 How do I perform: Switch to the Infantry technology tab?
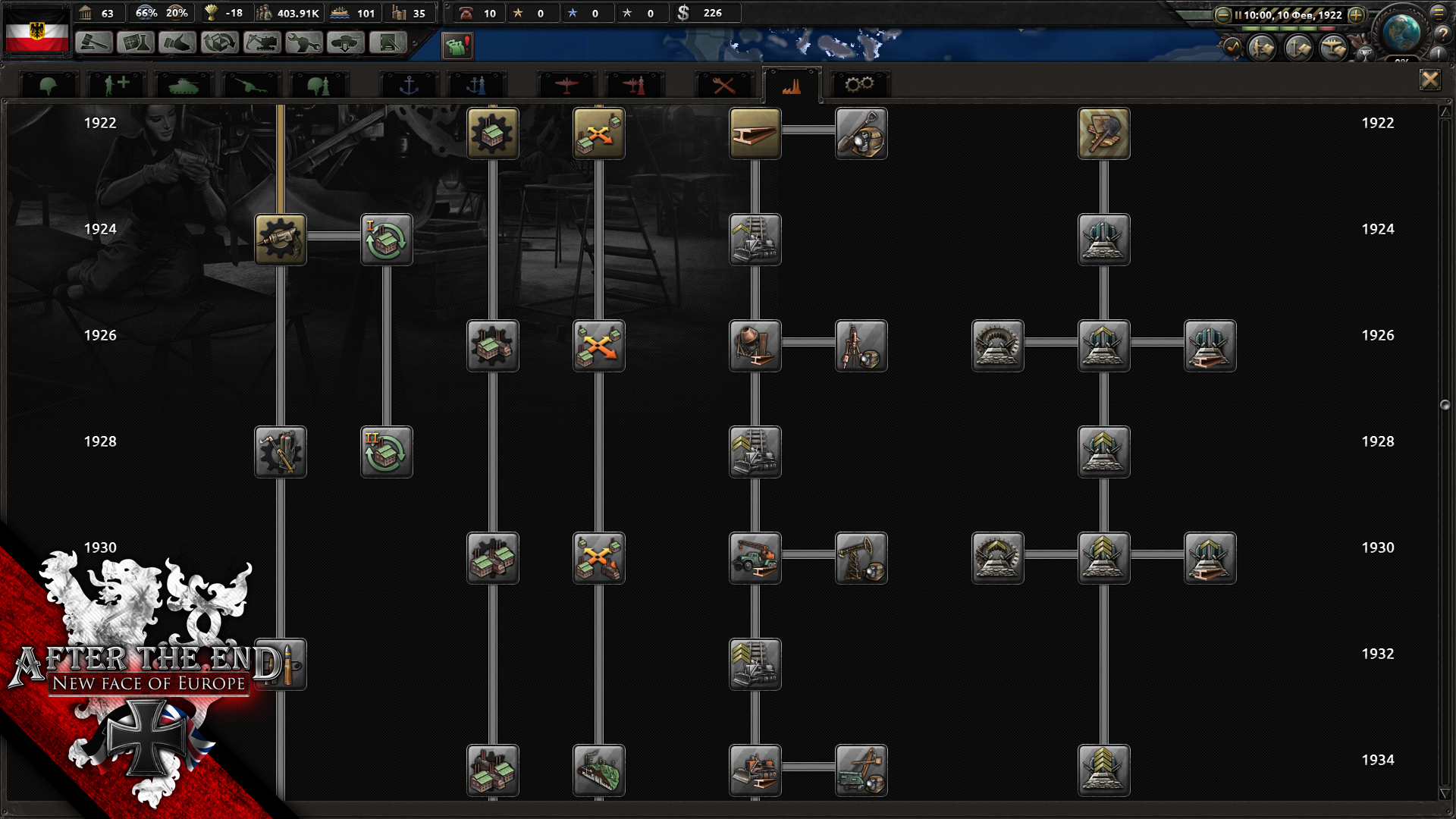tap(49, 85)
